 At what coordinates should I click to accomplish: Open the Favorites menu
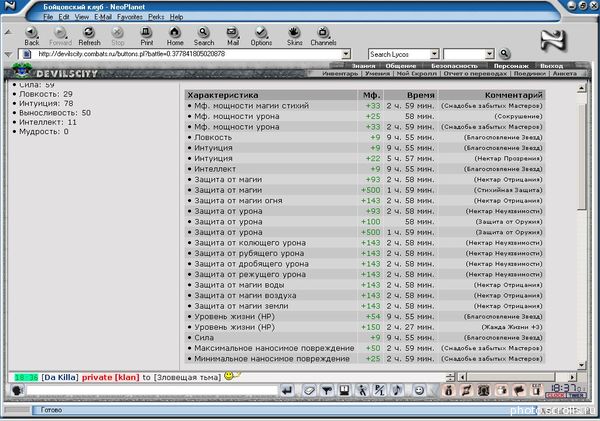130,17
